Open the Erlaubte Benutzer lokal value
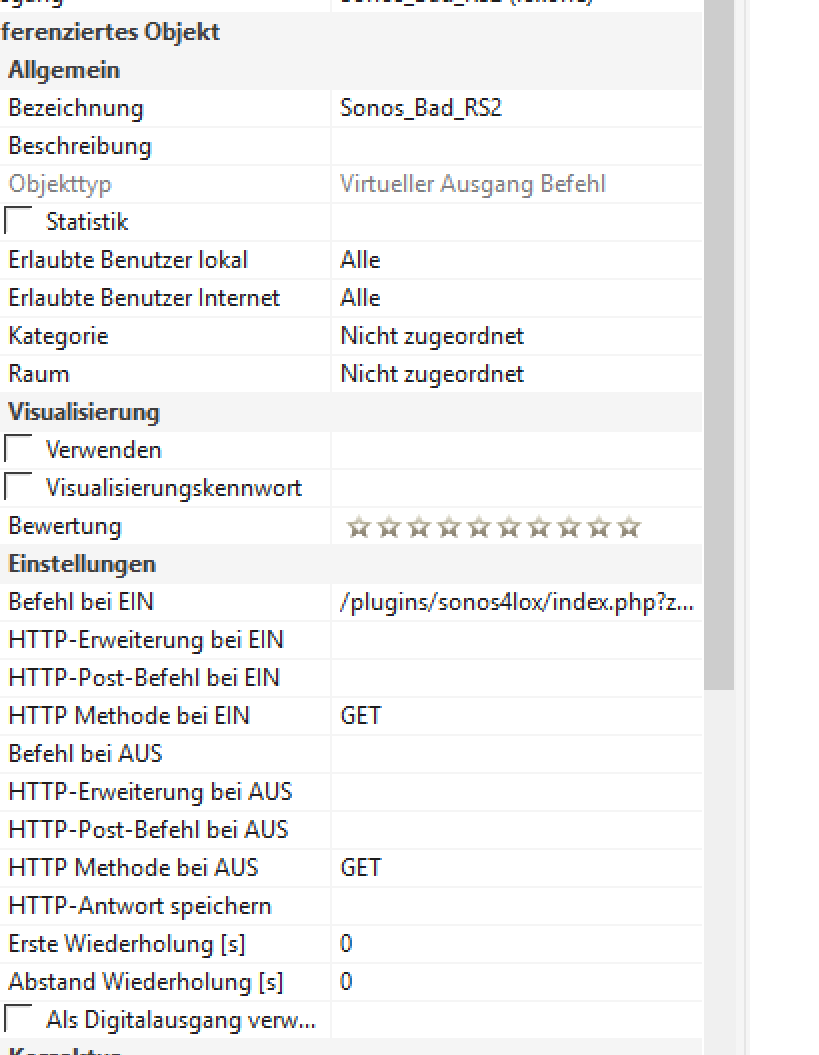The height and width of the screenshot is (1055, 819). coord(516,260)
